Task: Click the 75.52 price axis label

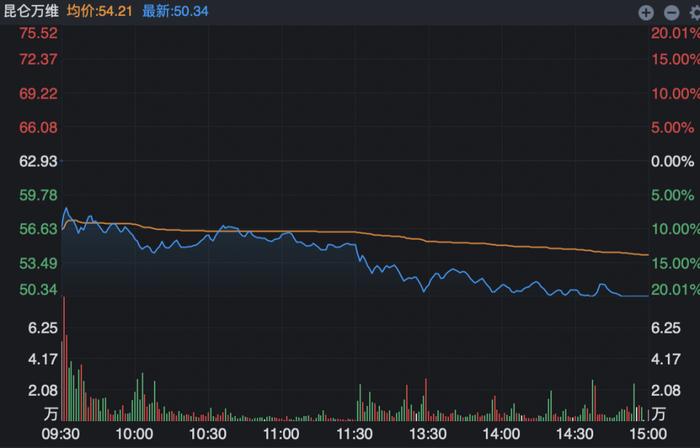Action: point(38,33)
